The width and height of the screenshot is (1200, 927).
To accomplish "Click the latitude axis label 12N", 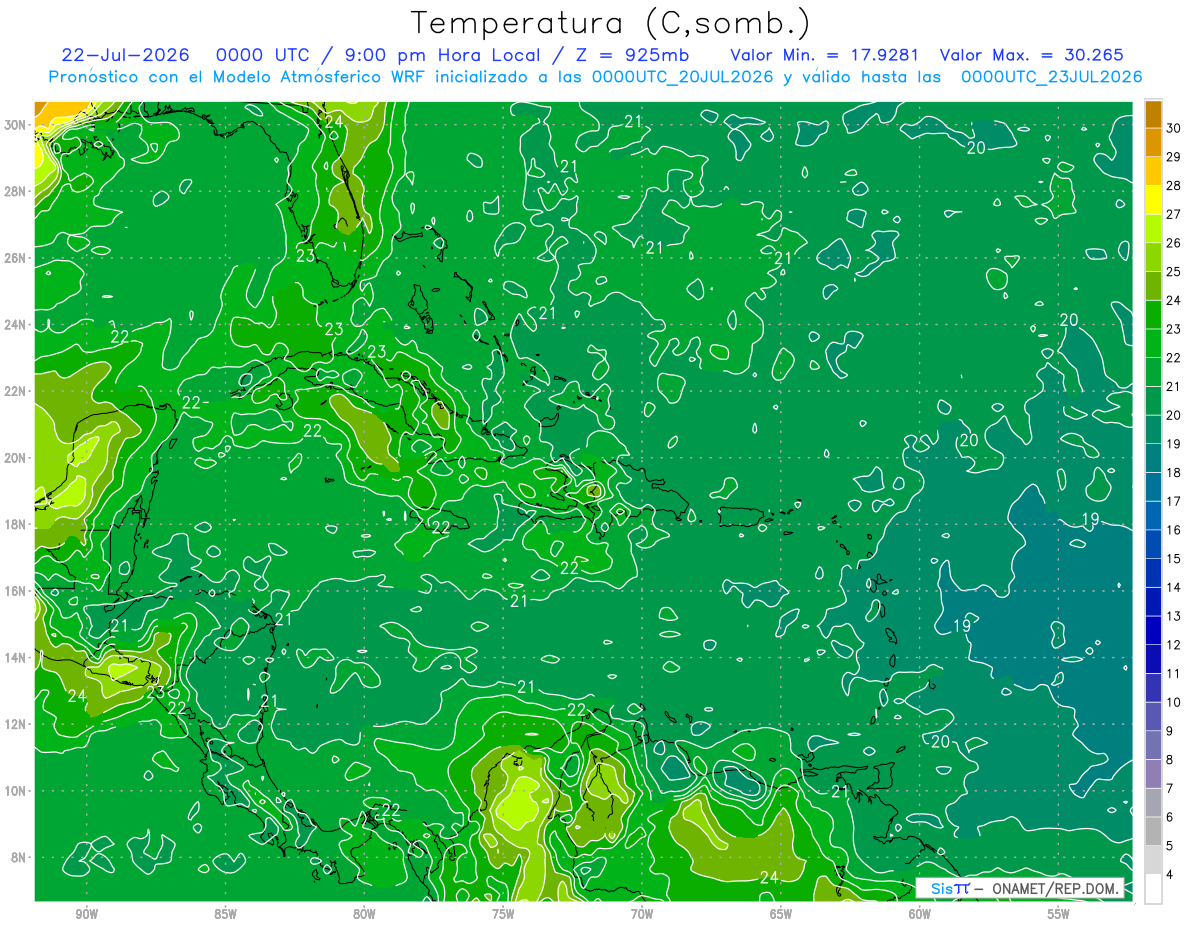I will 17,724.
